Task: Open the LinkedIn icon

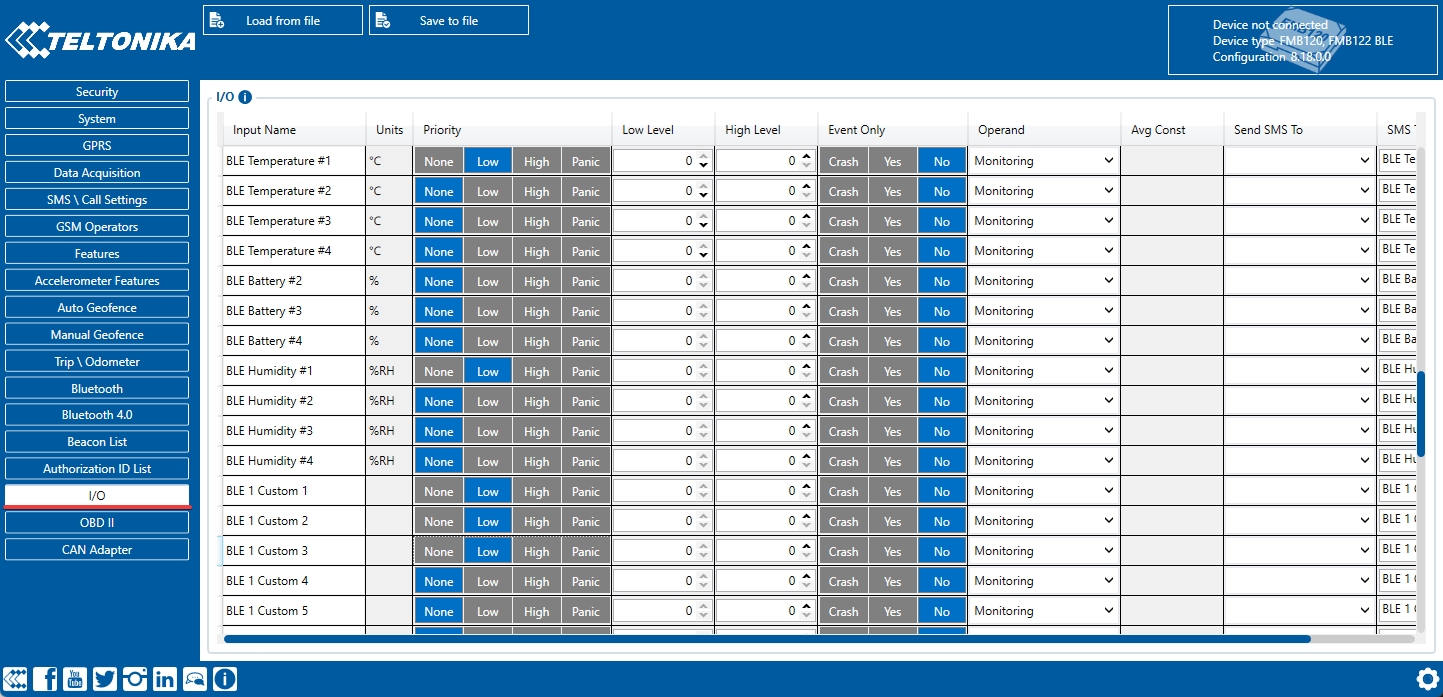Action: [164, 679]
